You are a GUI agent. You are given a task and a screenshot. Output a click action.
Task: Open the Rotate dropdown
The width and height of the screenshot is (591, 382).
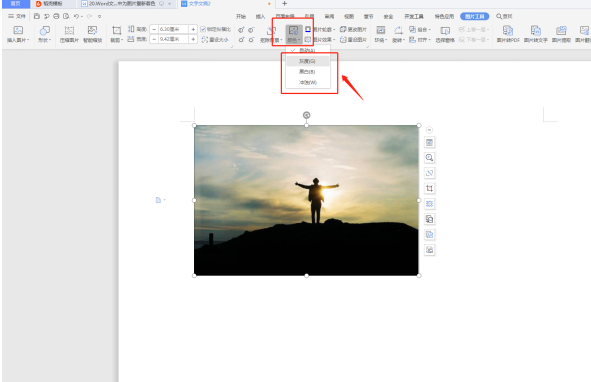pyautogui.click(x=398, y=34)
